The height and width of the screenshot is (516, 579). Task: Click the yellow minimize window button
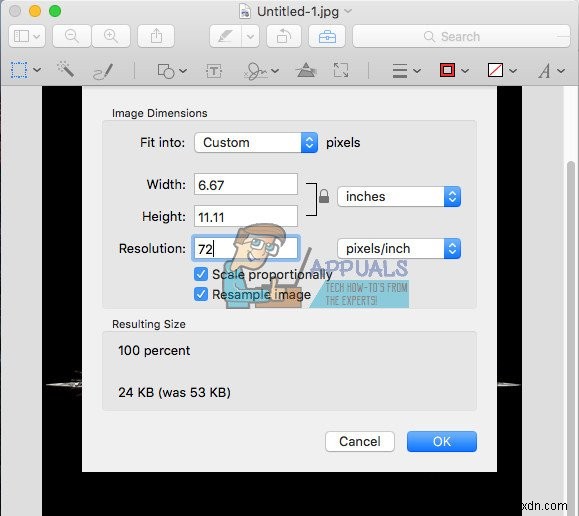(x=35, y=11)
